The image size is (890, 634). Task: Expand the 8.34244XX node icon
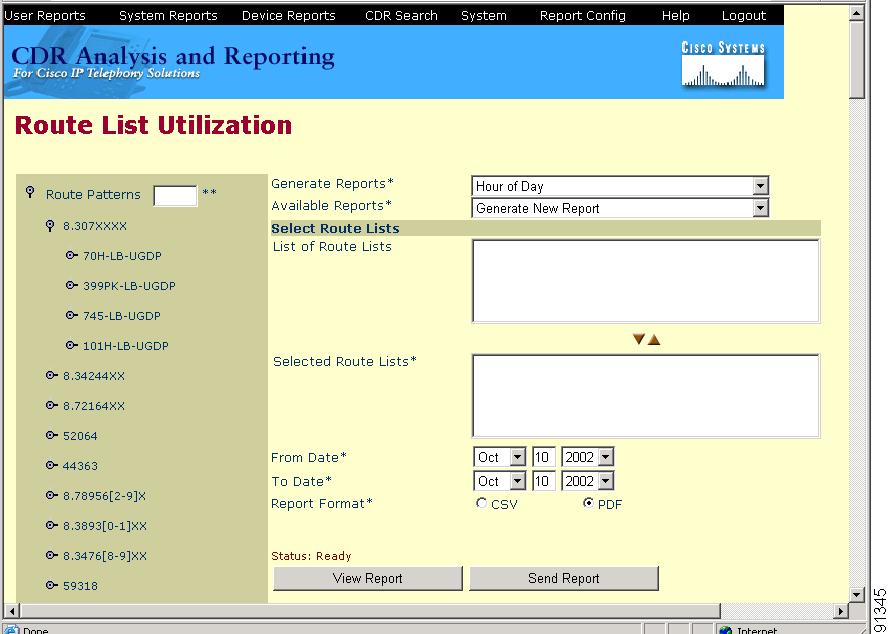[52, 375]
